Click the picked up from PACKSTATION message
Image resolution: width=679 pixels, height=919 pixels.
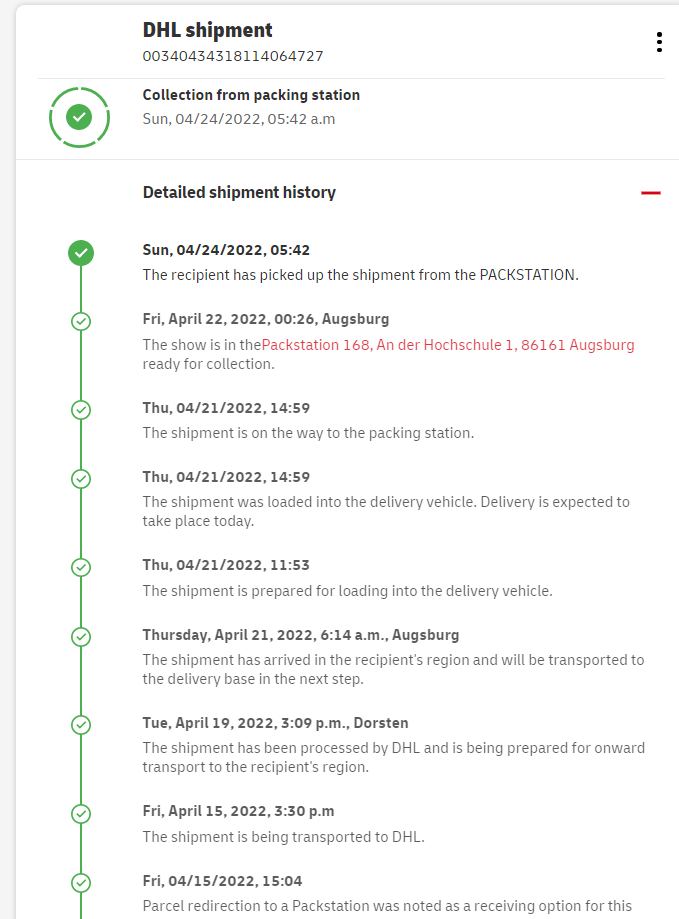point(360,275)
